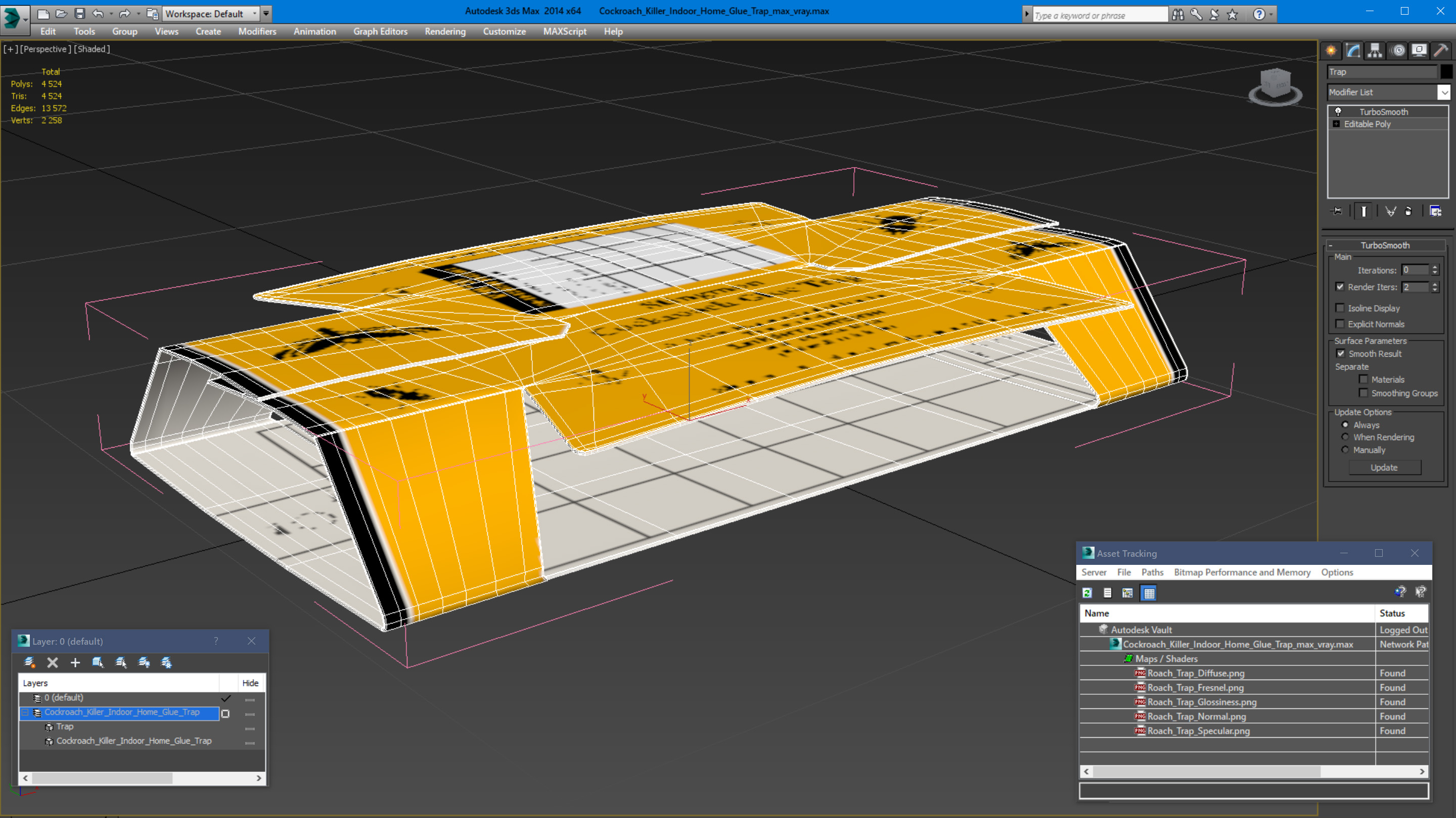
Task: Open Redo history dropdown arrow
Action: (138, 13)
